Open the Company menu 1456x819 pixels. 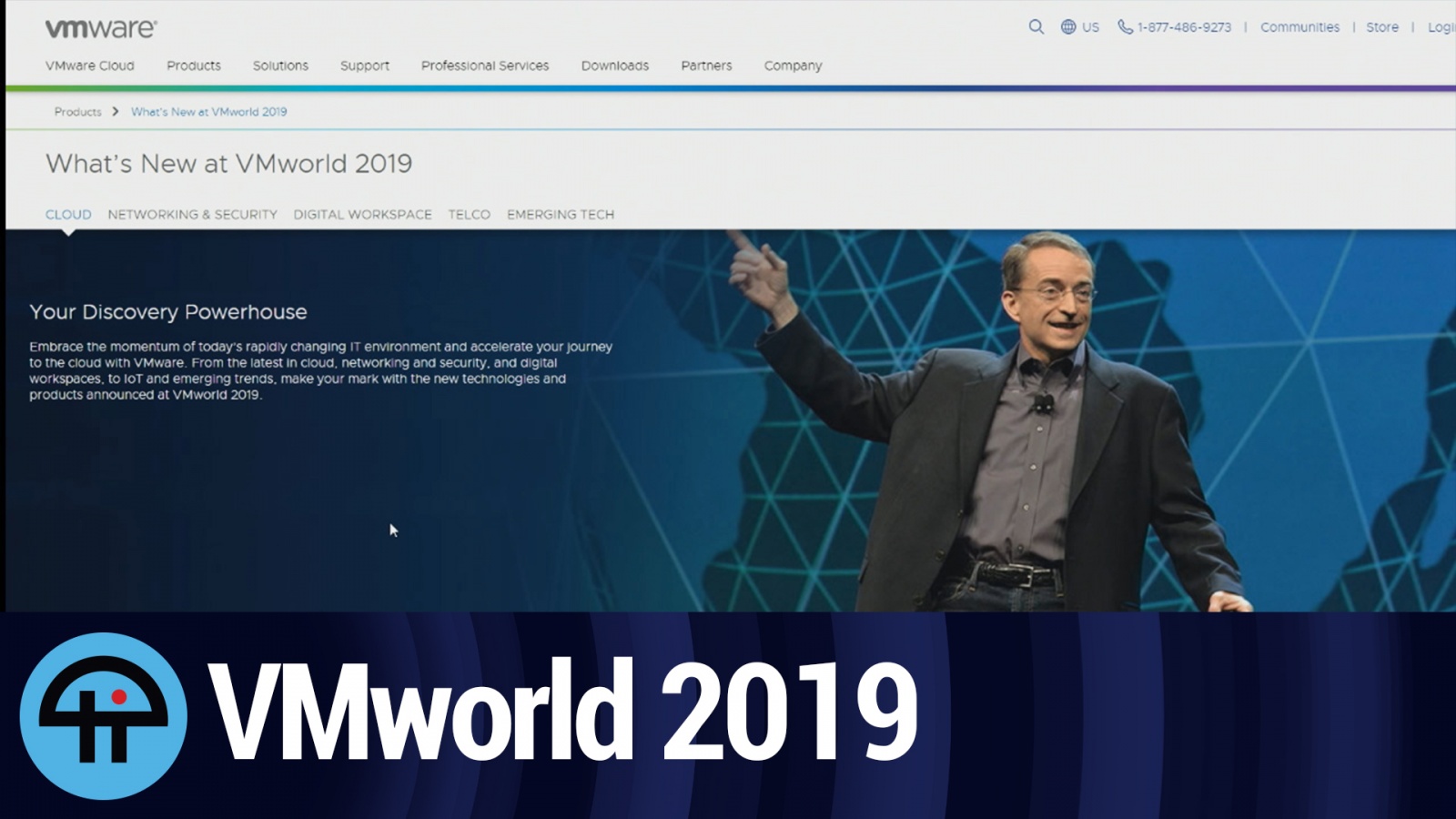(x=793, y=66)
